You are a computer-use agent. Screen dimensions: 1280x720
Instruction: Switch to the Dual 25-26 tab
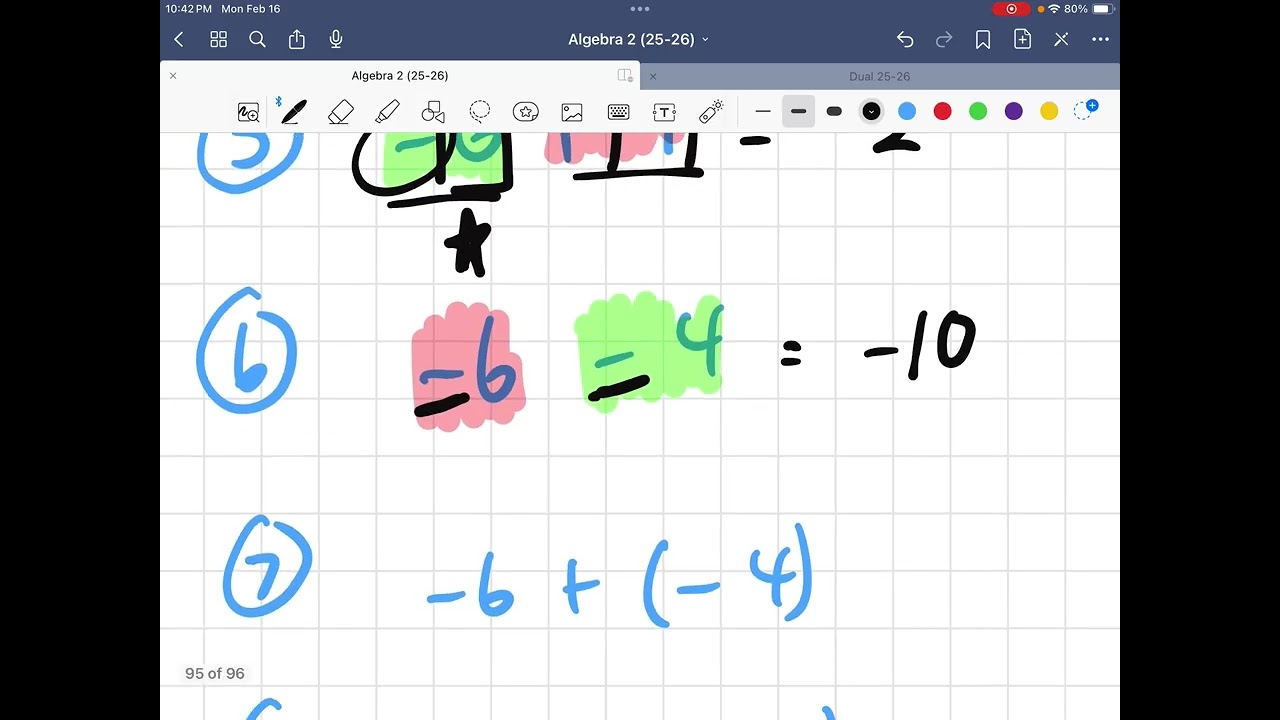(880, 76)
